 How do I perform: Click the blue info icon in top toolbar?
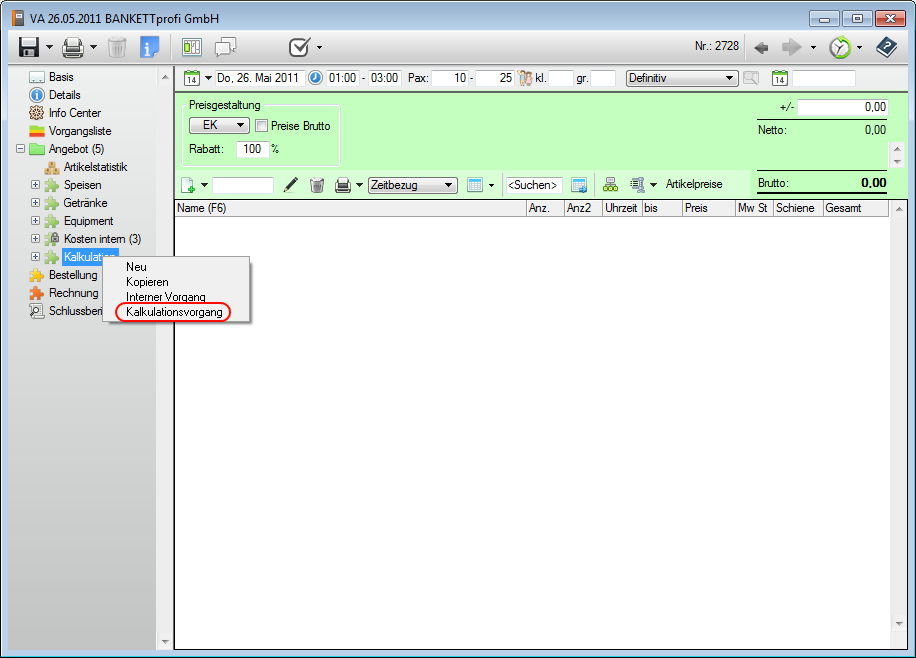point(150,47)
